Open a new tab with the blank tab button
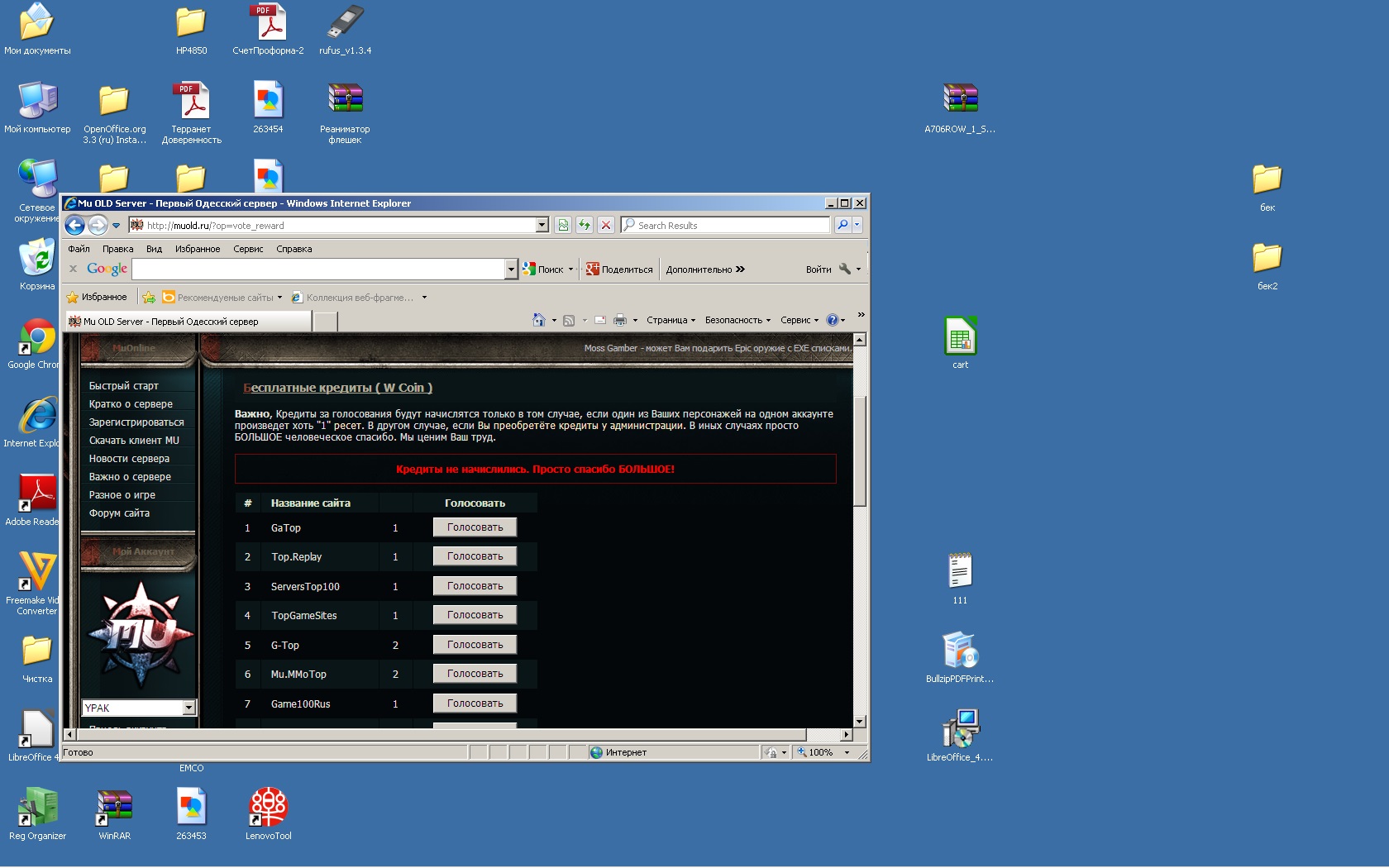Screen dimensions: 1389x868 [326, 322]
